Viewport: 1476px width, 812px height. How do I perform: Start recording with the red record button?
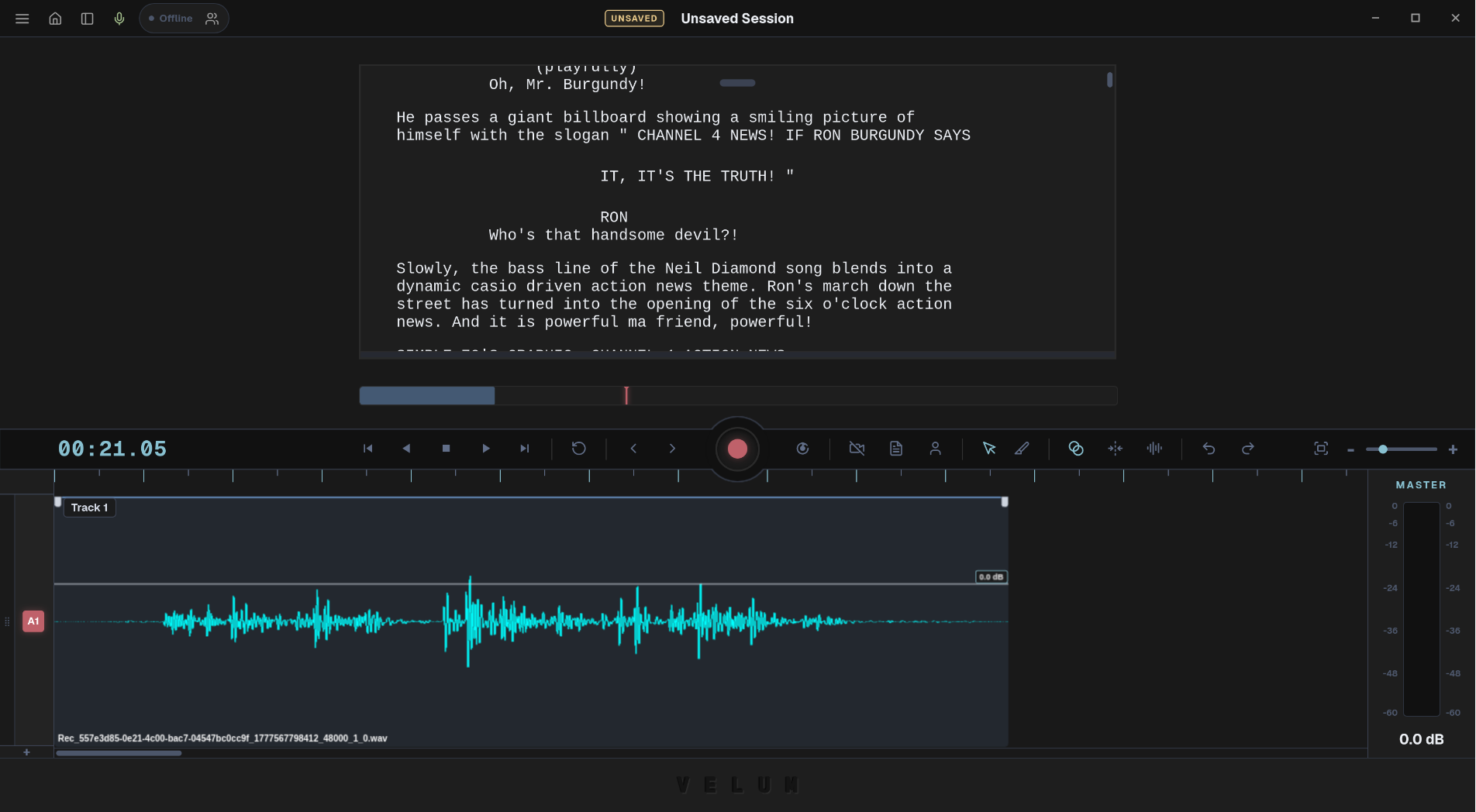pos(737,449)
